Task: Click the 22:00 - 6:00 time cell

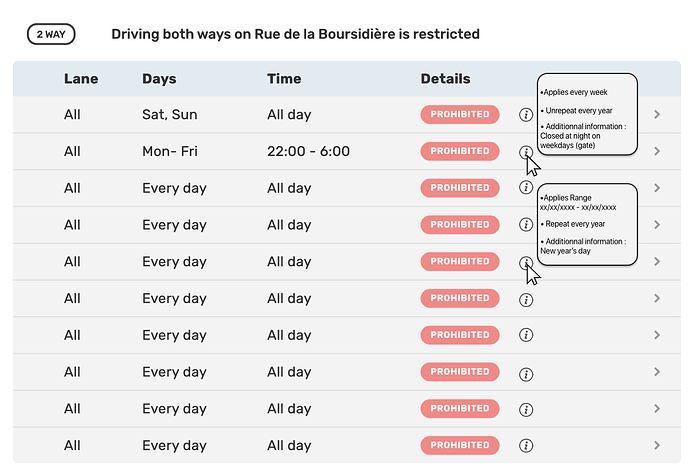Action: tap(308, 151)
